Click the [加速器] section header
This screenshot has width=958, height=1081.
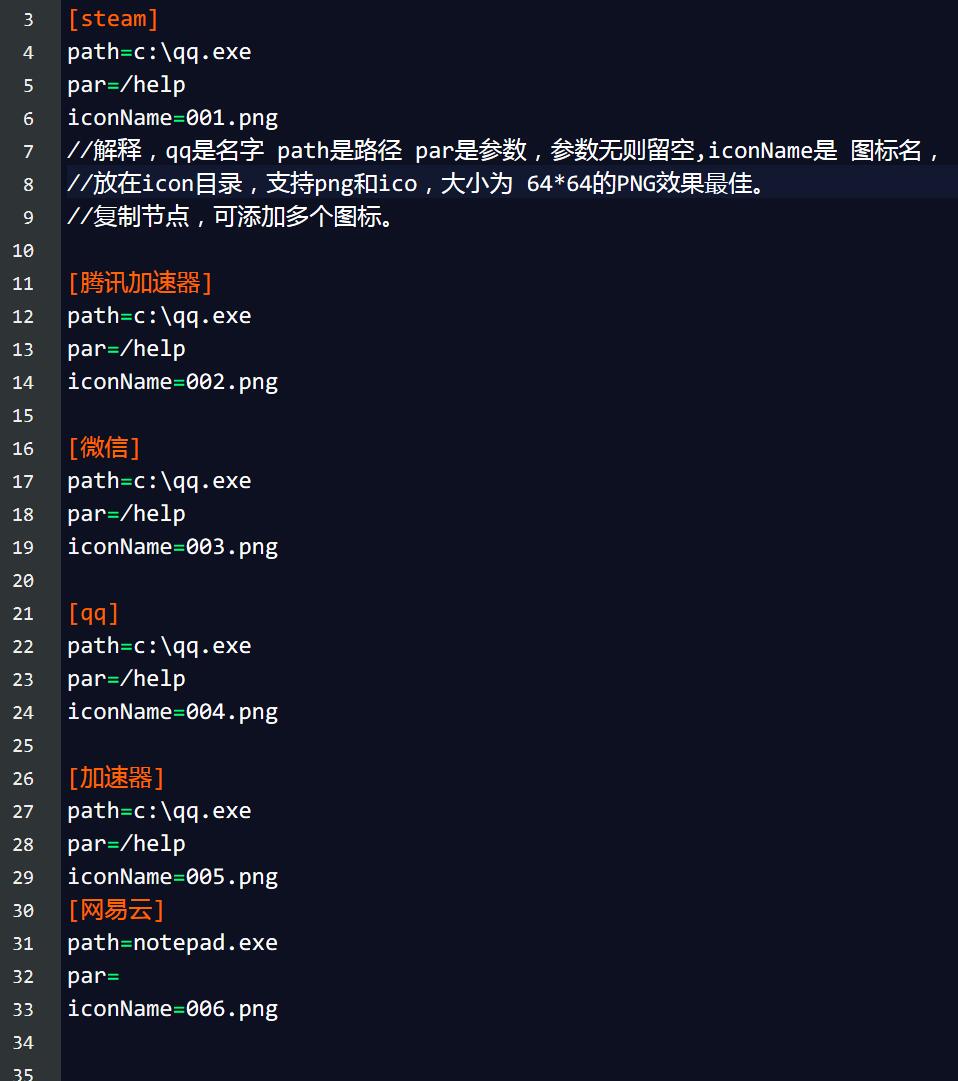pos(116,778)
